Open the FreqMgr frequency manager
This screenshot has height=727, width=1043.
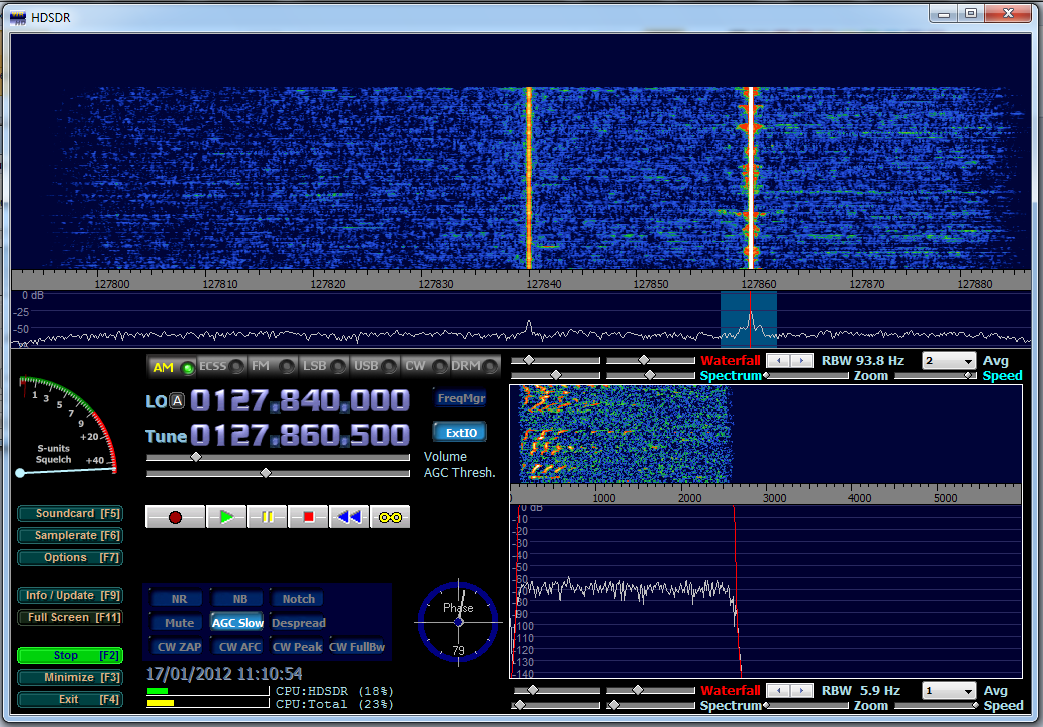461,398
